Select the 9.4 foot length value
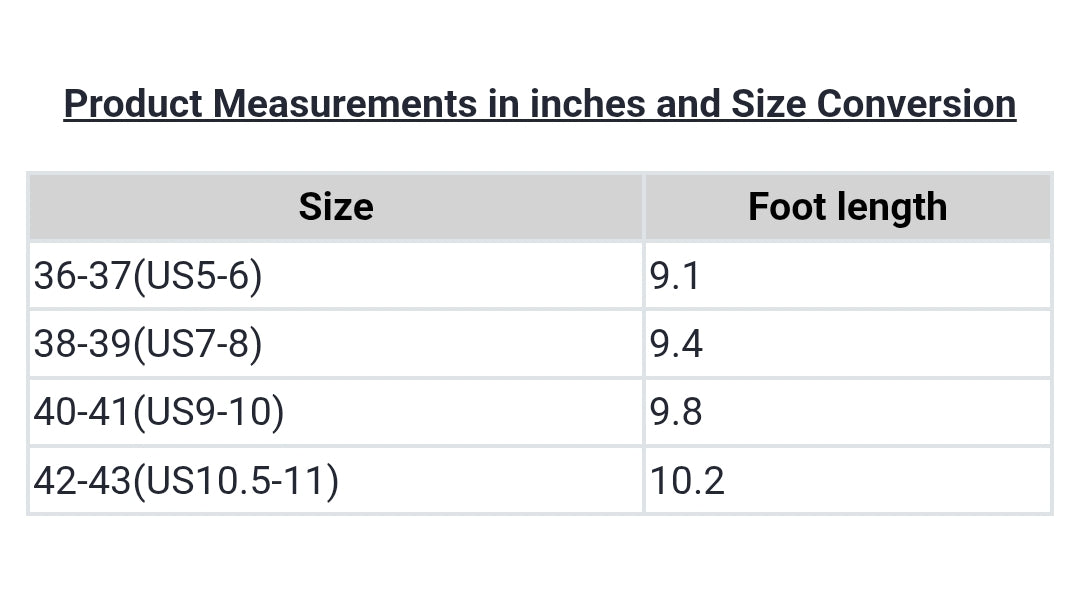Viewport: 1080px width, 591px height. 677,344
